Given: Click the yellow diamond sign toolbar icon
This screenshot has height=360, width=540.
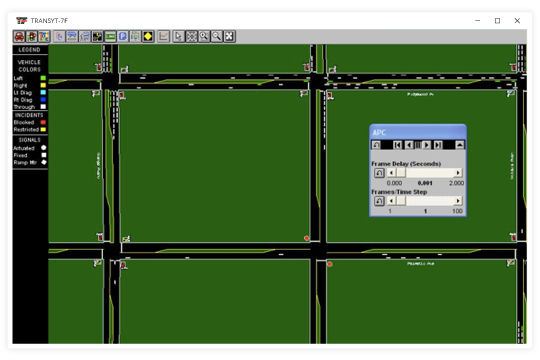Looking at the screenshot, I should (148, 37).
